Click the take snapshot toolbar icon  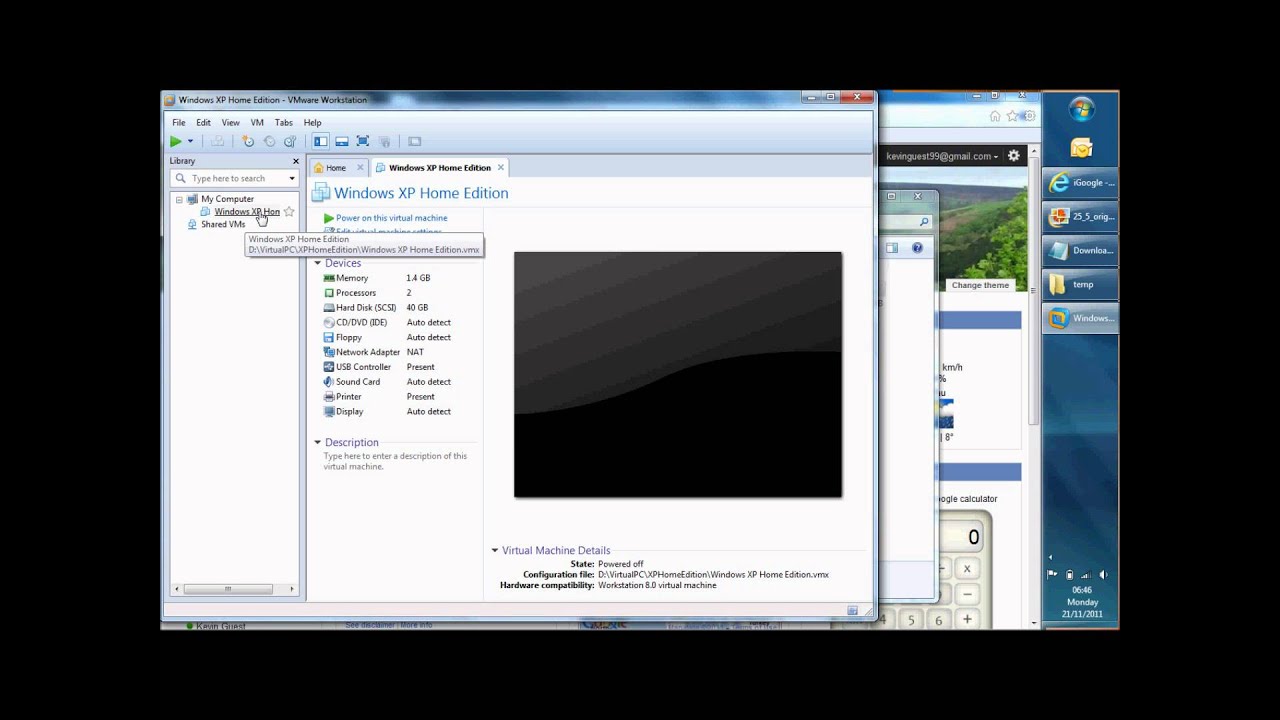click(248, 141)
